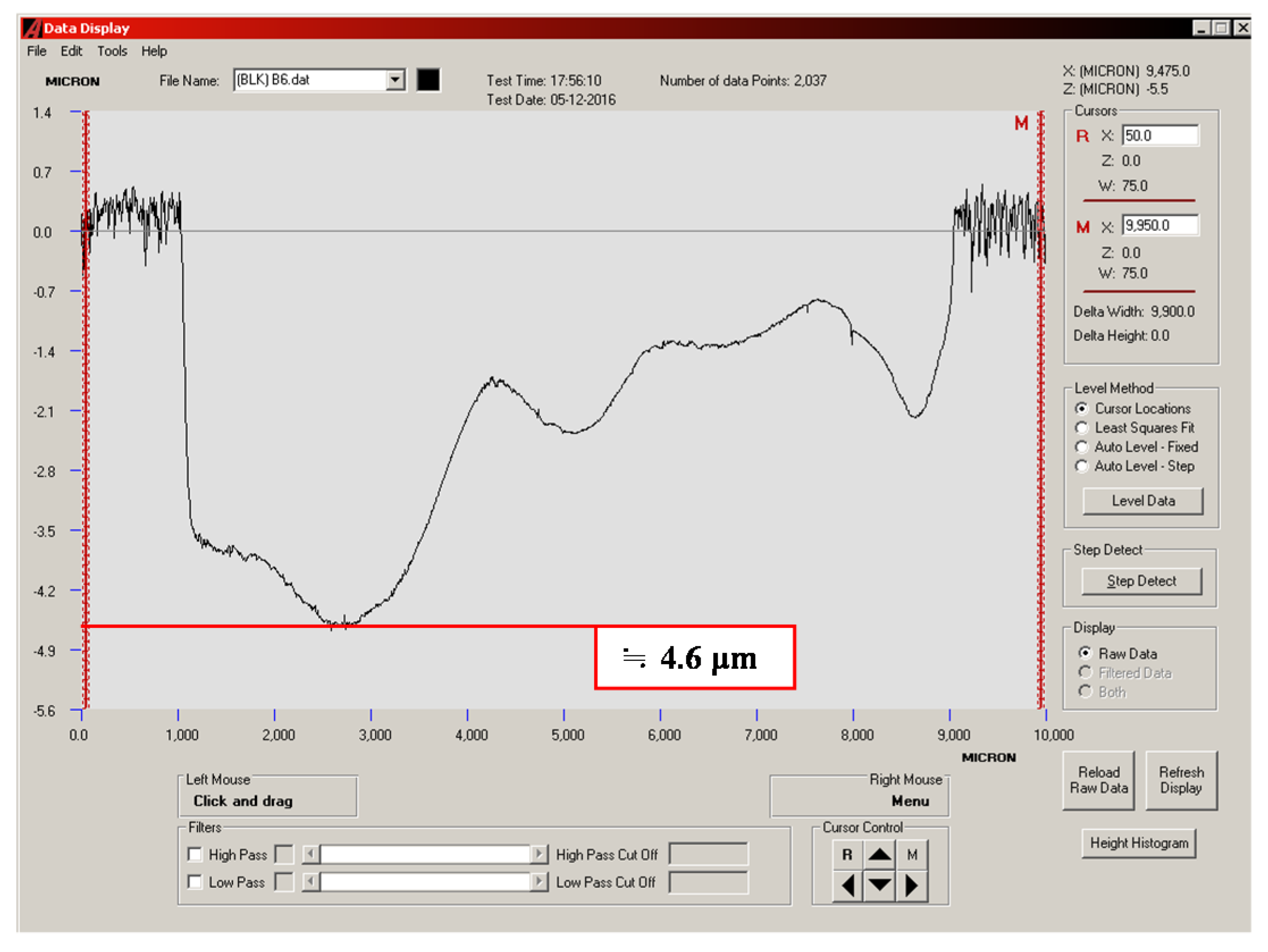This screenshot has width=1268, height=952.
Task: Click the left arrow cursor control button
Action: point(847,886)
